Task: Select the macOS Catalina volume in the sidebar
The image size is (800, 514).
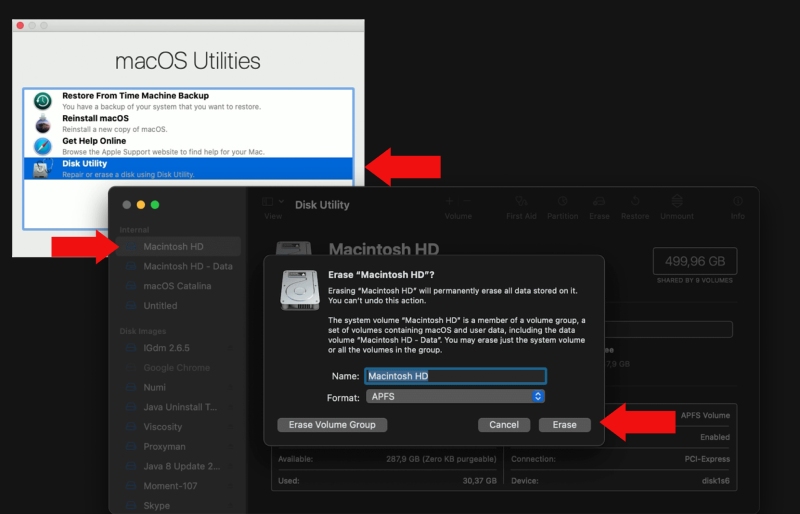Action: (179, 286)
